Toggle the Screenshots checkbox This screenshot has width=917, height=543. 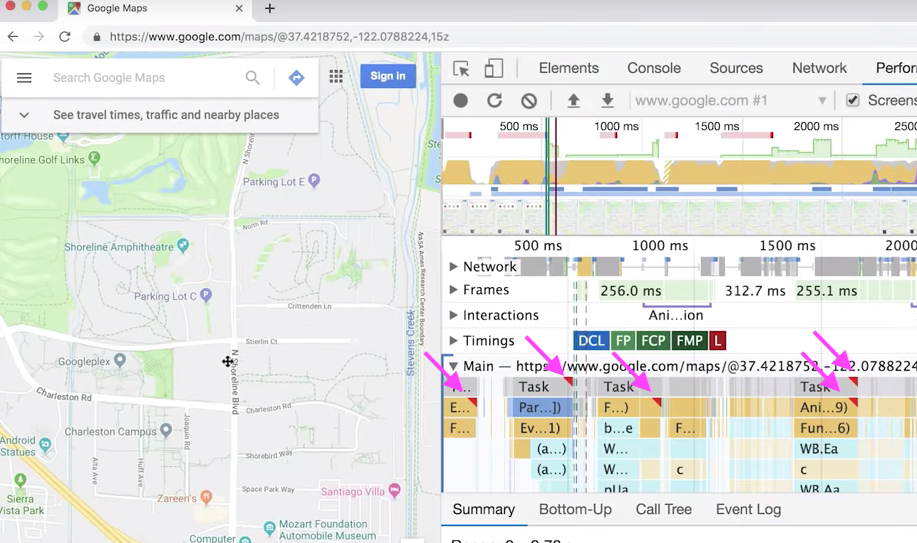click(853, 100)
